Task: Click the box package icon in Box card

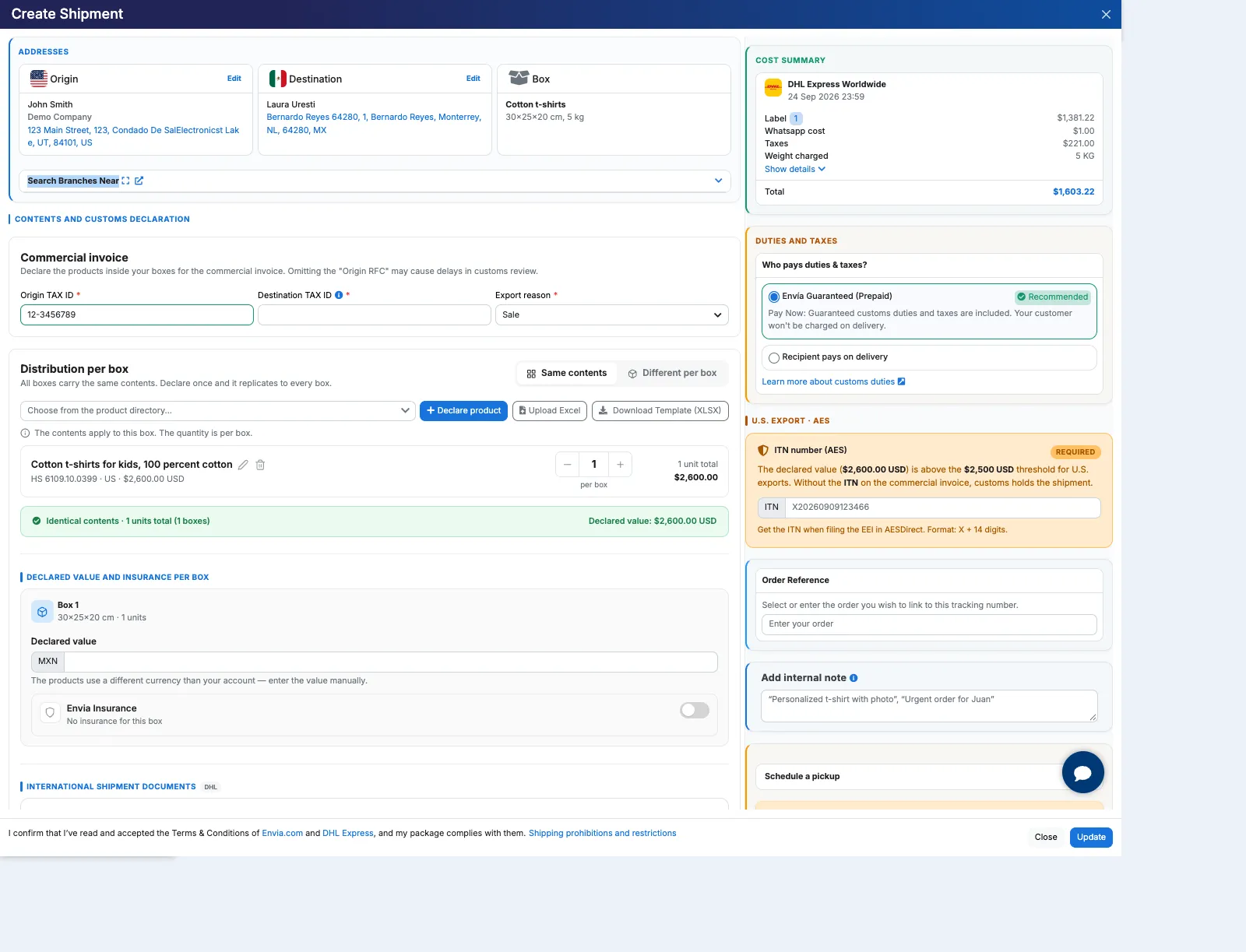Action: [x=519, y=78]
